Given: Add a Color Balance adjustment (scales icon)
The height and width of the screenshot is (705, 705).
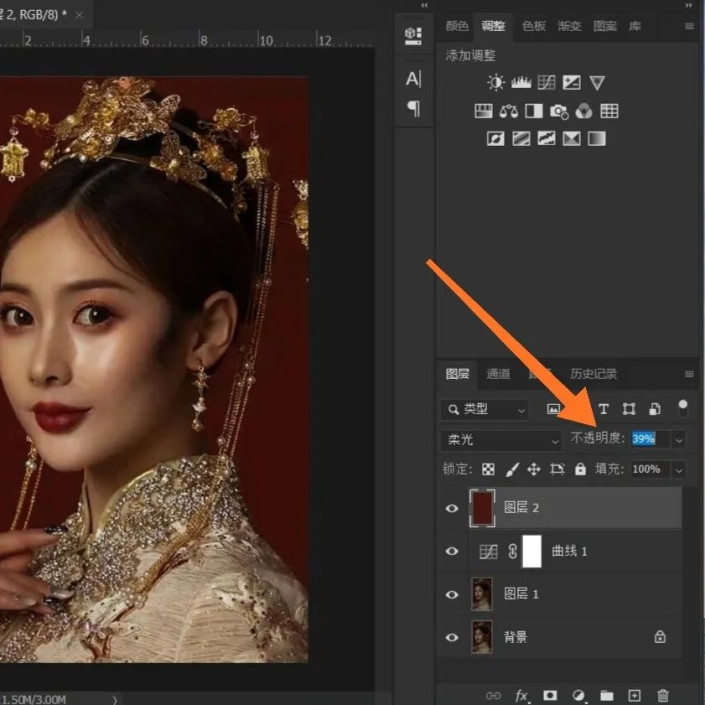Looking at the screenshot, I should (509, 111).
